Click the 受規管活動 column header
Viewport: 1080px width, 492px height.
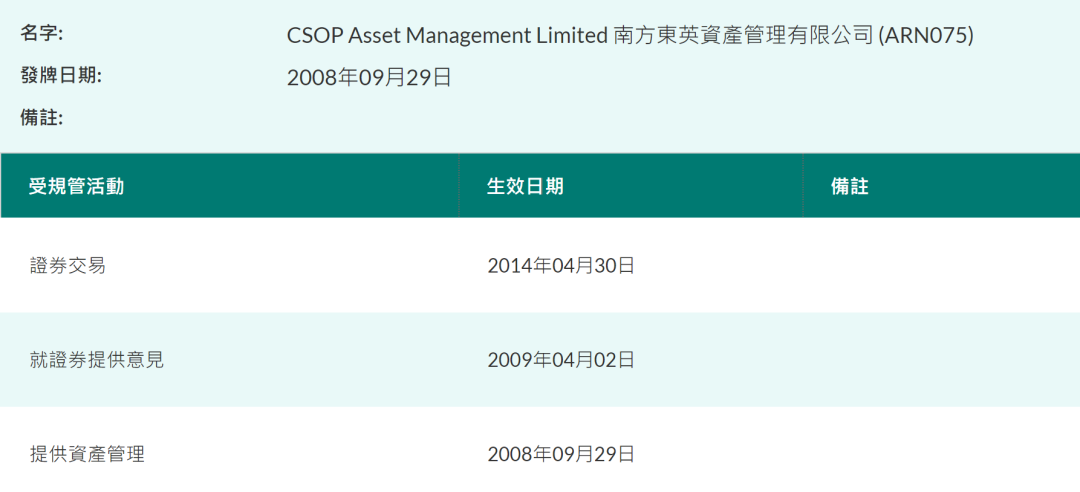(x=76, y=186)
